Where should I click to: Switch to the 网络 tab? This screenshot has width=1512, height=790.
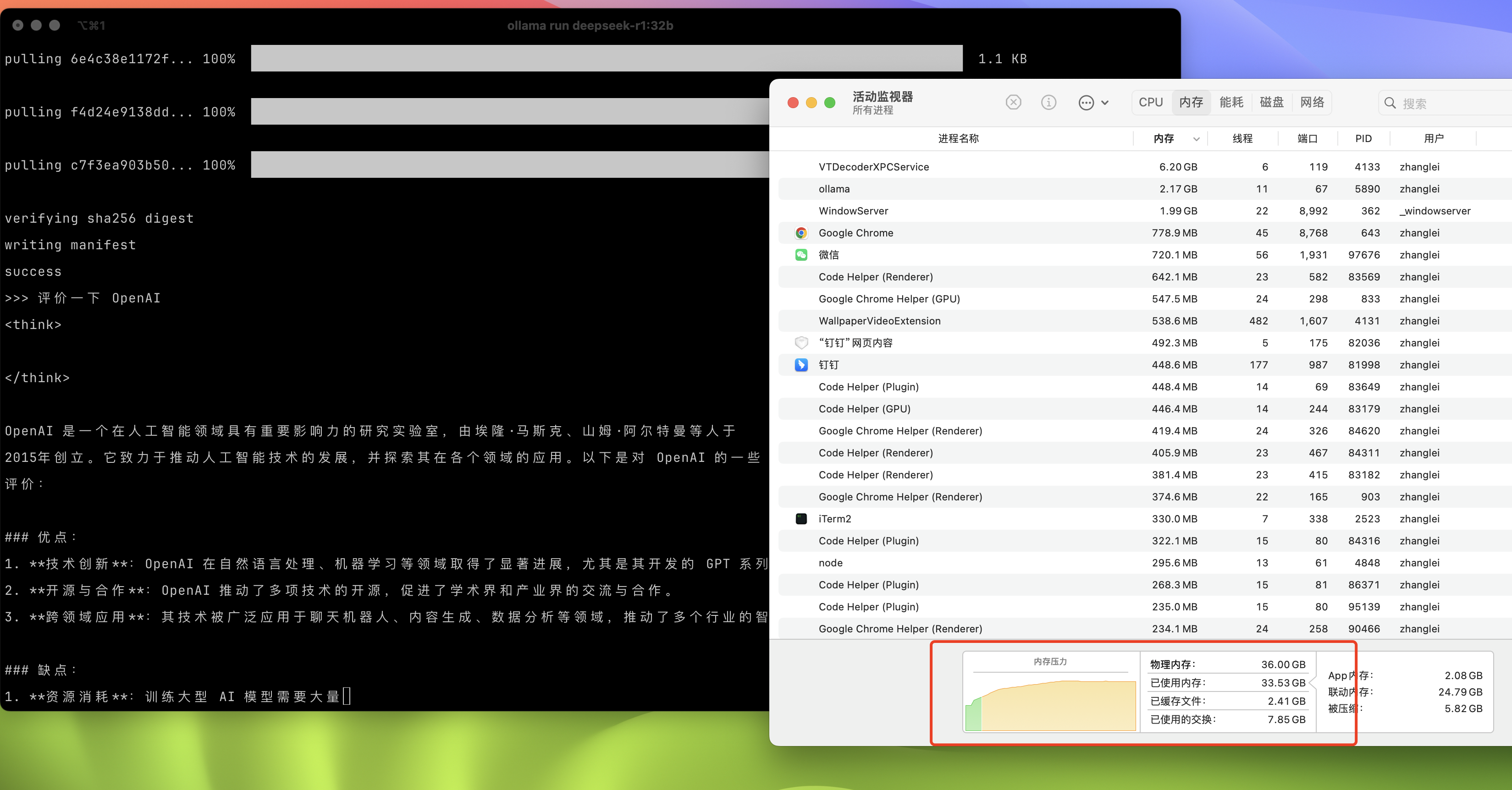pos(1312,102)
